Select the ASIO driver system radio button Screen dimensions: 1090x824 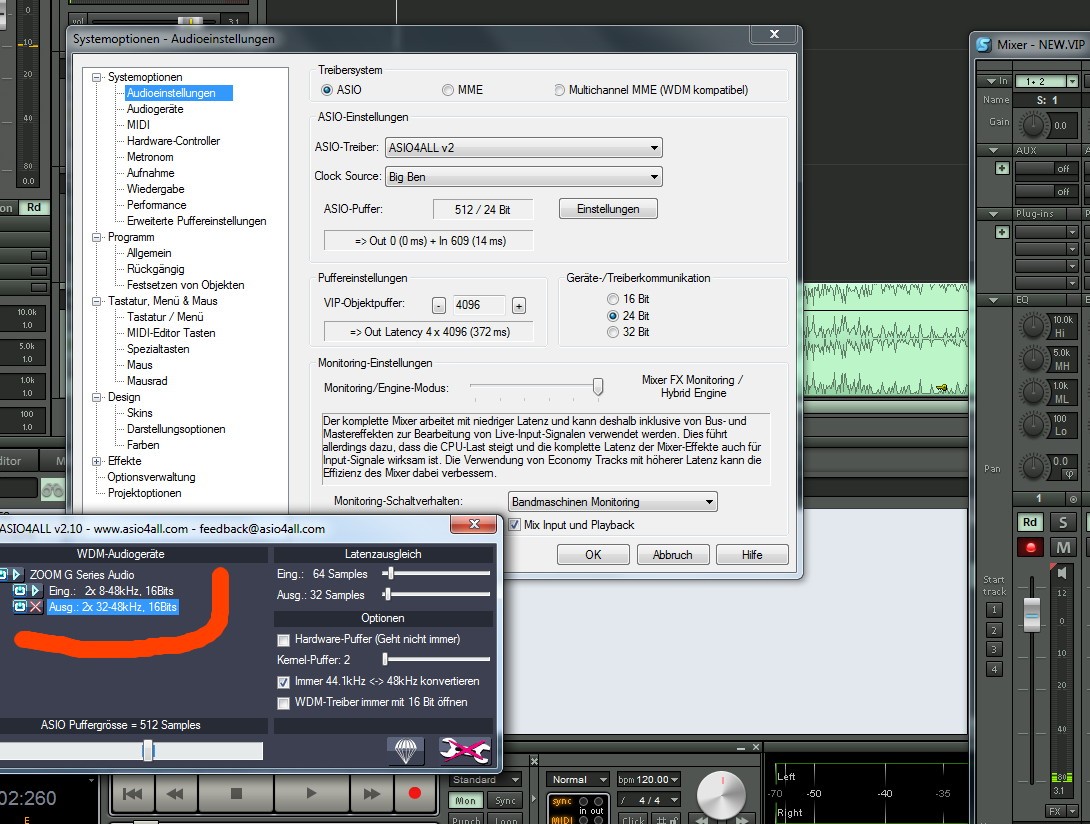[327, 90]
